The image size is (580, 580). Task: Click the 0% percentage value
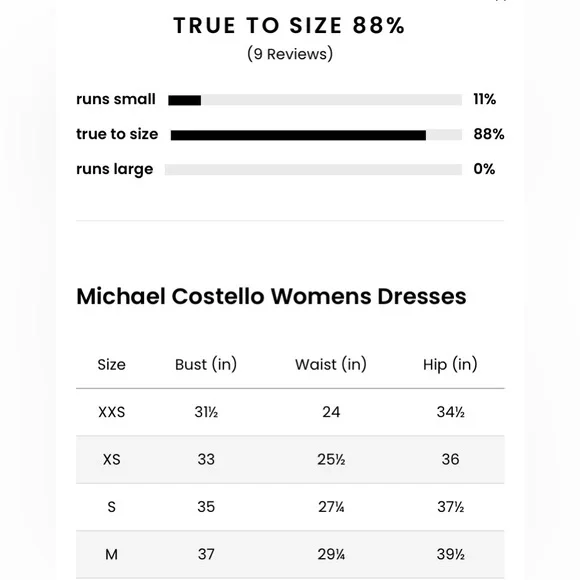click(484, 169)
